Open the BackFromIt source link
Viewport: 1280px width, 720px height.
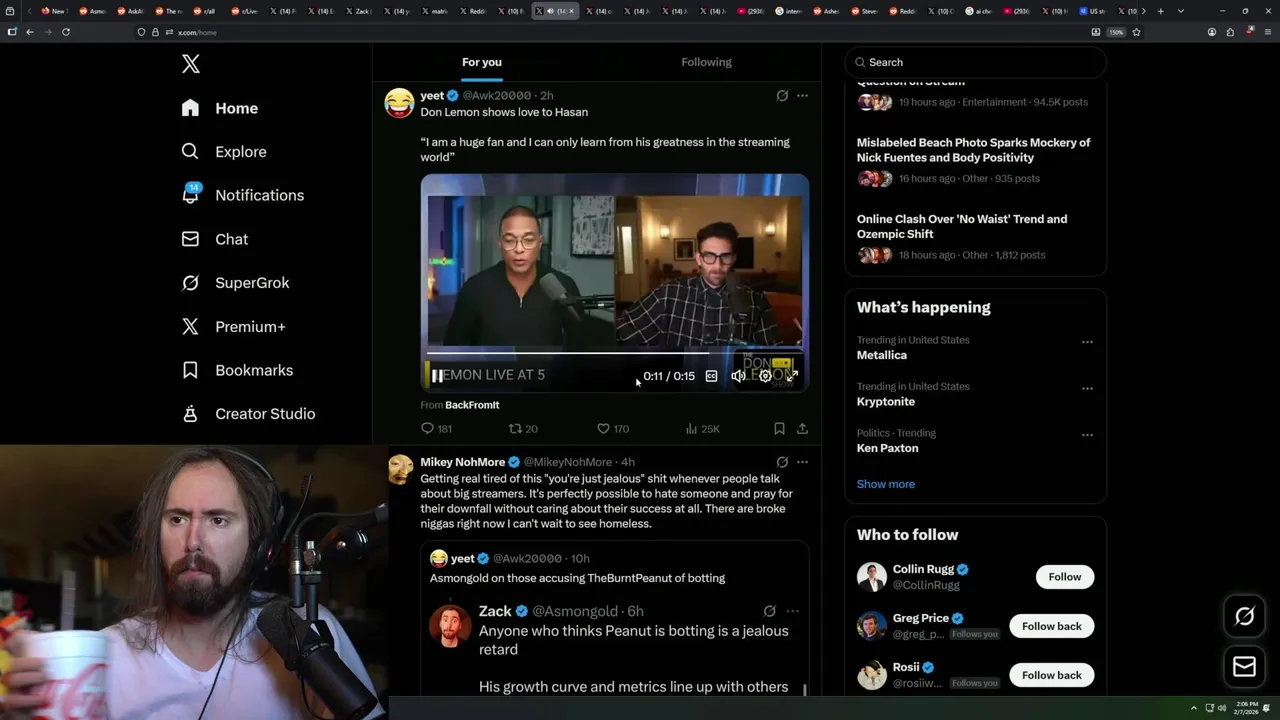(x=472, y=405)
